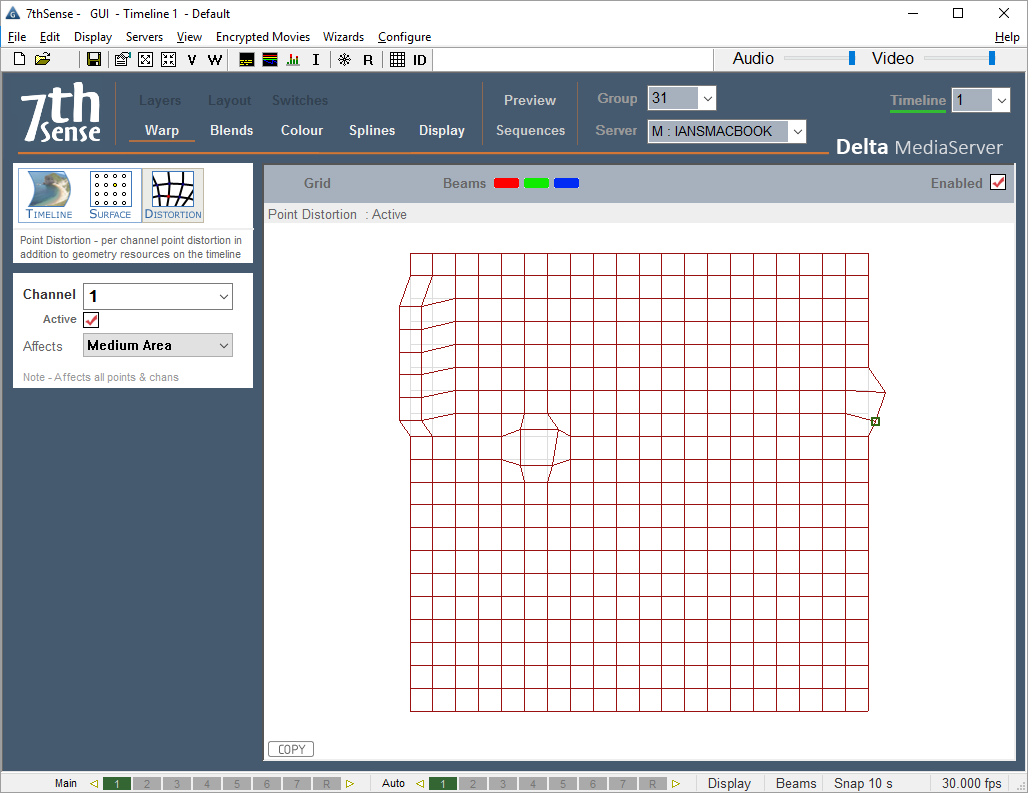1028x793 pixels.
Task: Open the Wizards menu
Action: (344, 37)
